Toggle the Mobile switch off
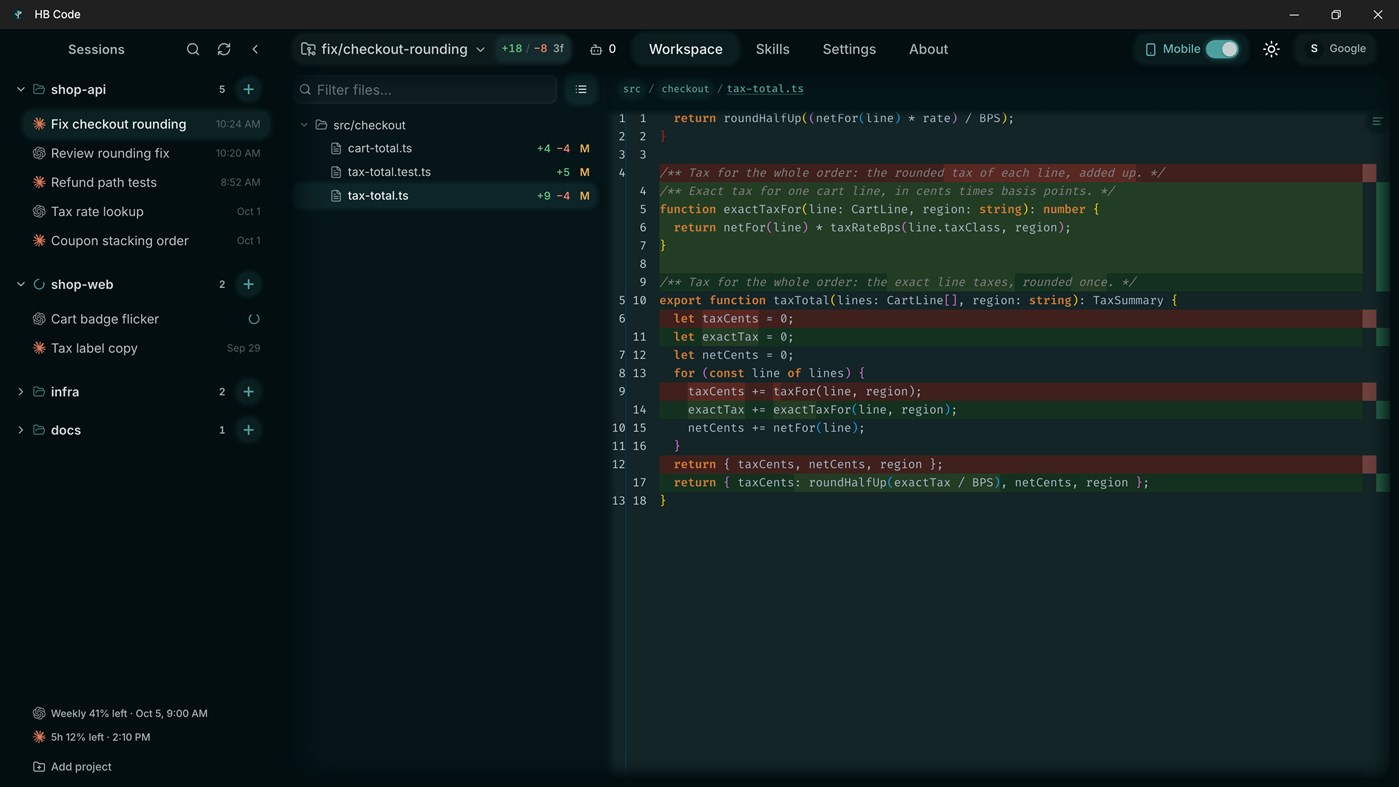Screen dimensions: 1399x787 (1222, 49)
